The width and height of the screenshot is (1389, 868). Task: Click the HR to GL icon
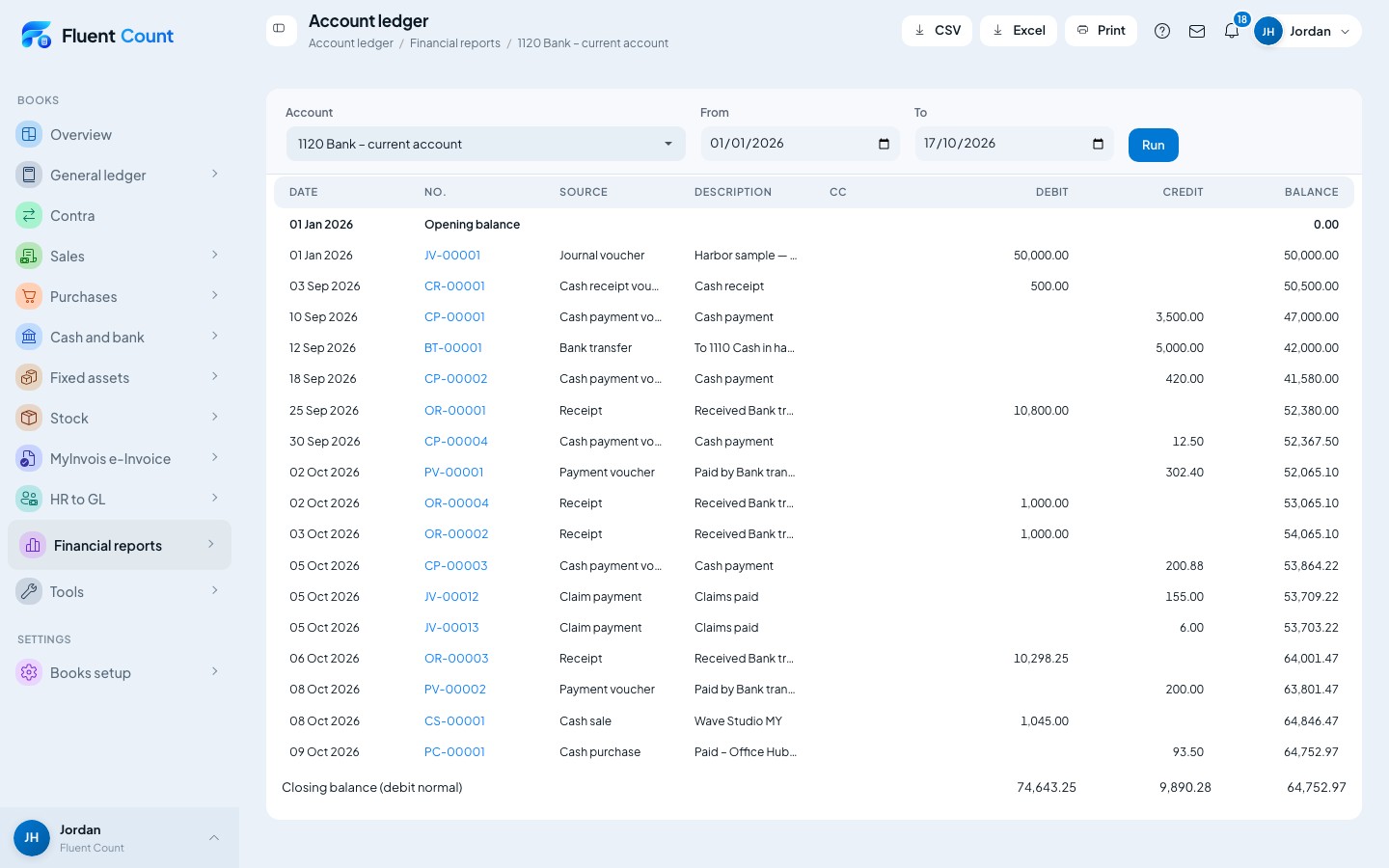29,499
